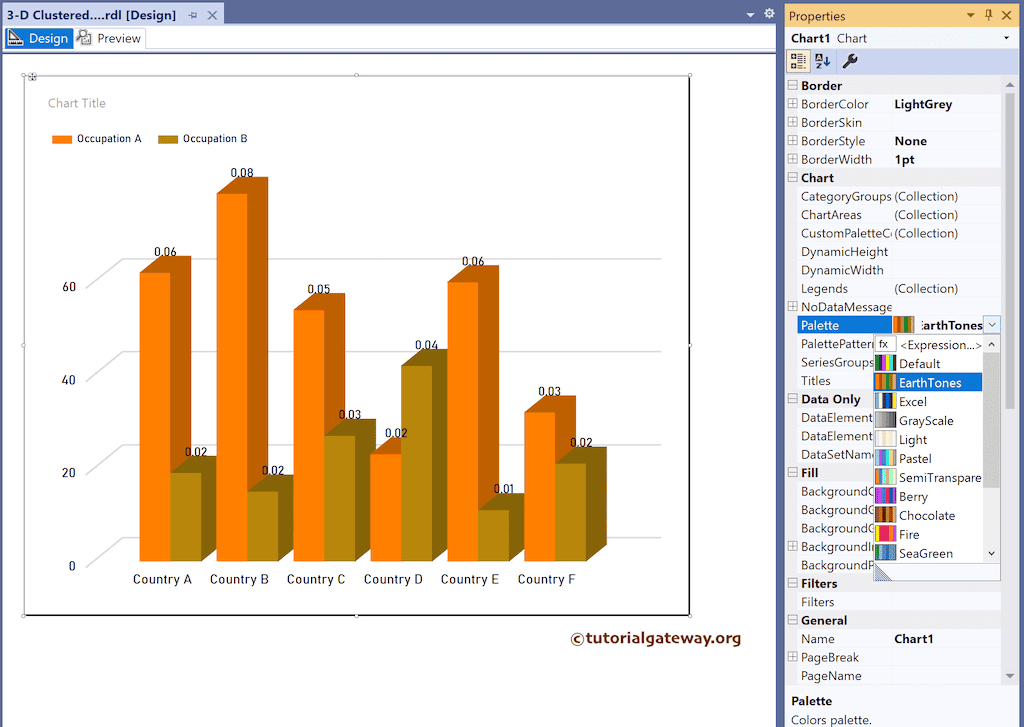The width and height of the screenshot is (1024, 727).
Task: Open the Chart1 object selector dropdown
Action: point(1006,39)
